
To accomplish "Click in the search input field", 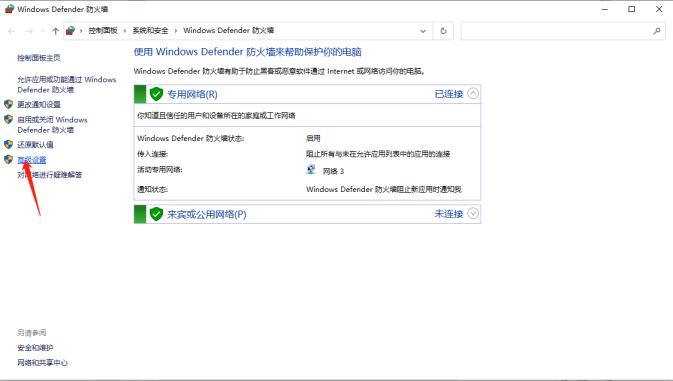I will pos(556,31).
